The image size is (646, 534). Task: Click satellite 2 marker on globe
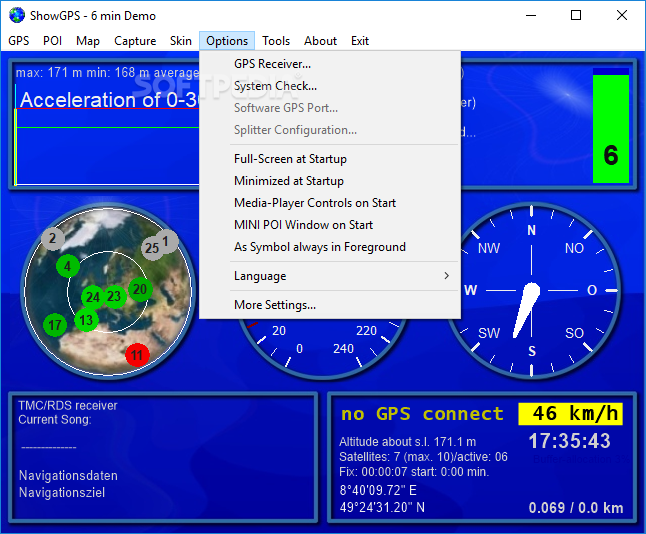(53, 238)
